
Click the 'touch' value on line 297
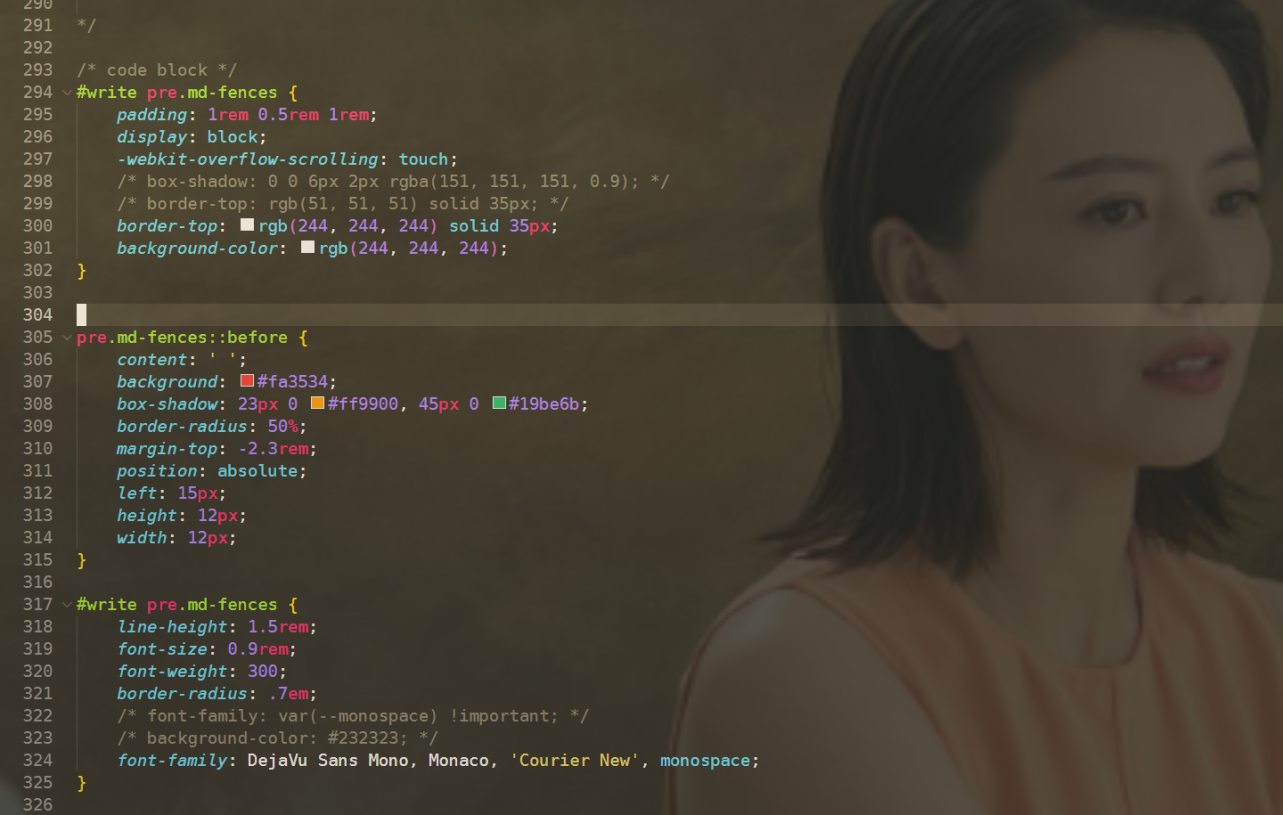pos(423,159)
